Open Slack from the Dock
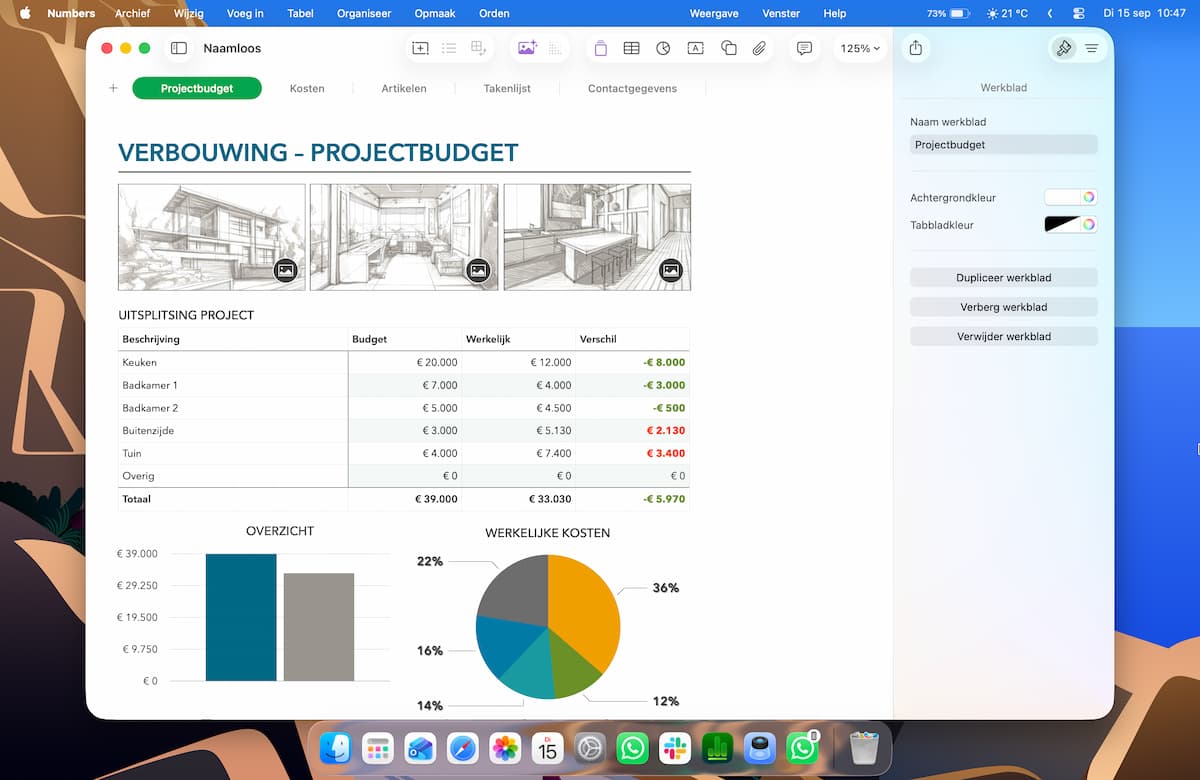Viewport: 1200px width, 780px height. click(675, 748)
